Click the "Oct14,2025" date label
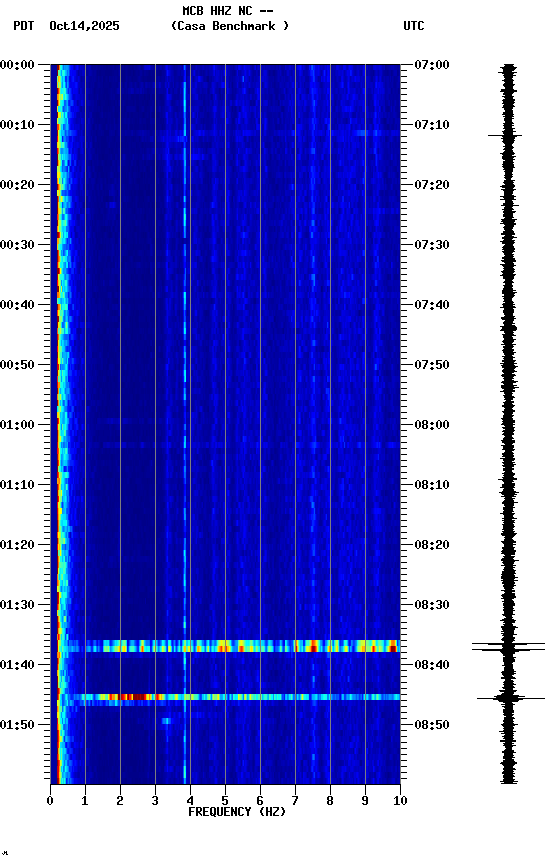Screen dimensions: 552x864 84,26
